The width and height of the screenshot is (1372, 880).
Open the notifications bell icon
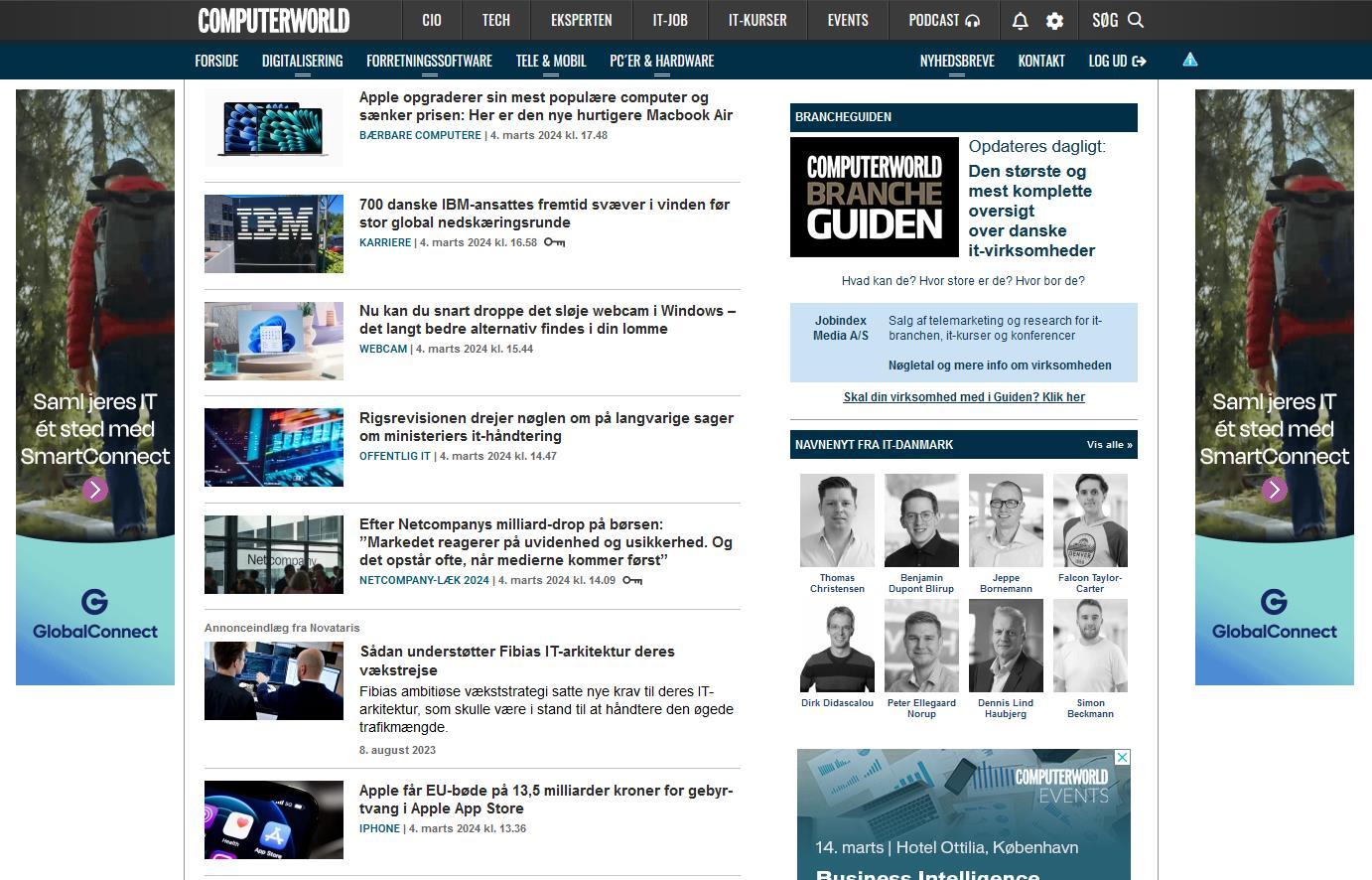(x=1020, y=21)
